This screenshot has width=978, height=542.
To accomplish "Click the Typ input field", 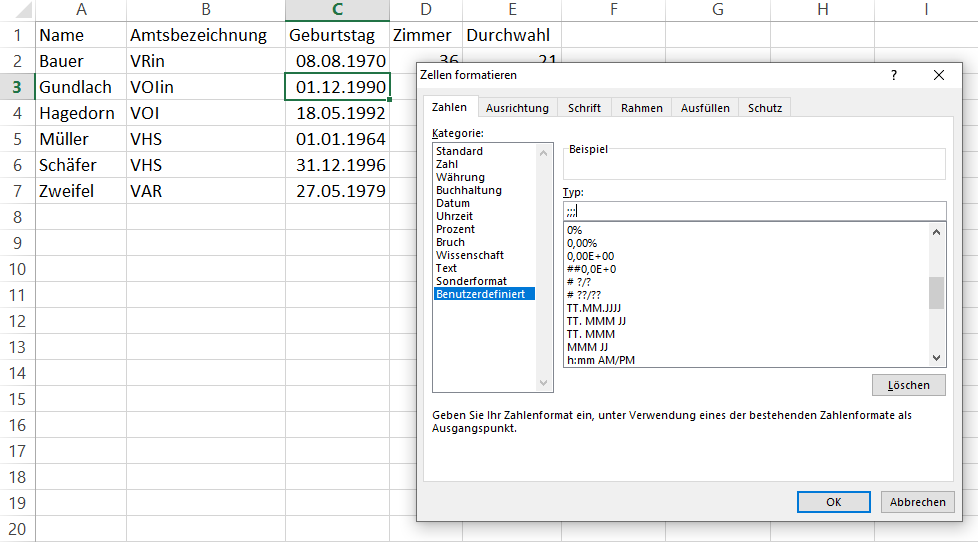I will [x=754, y=211].
